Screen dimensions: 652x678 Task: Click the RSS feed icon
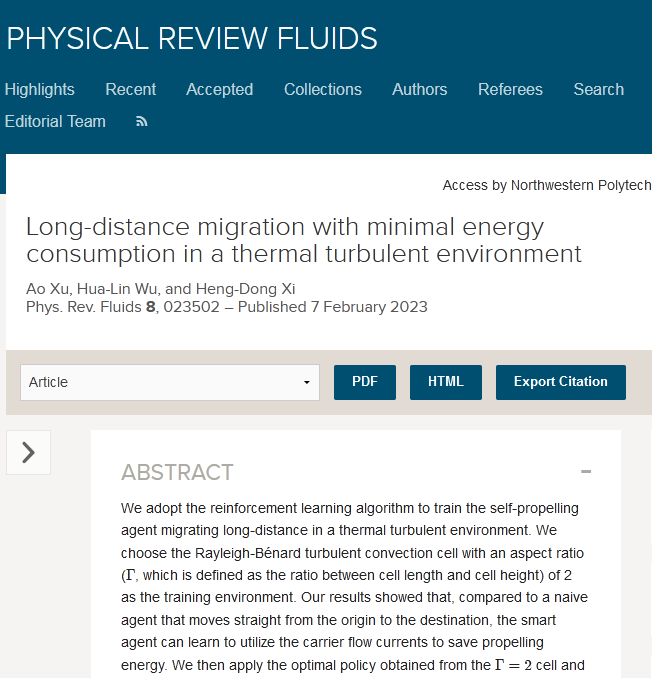142,122
